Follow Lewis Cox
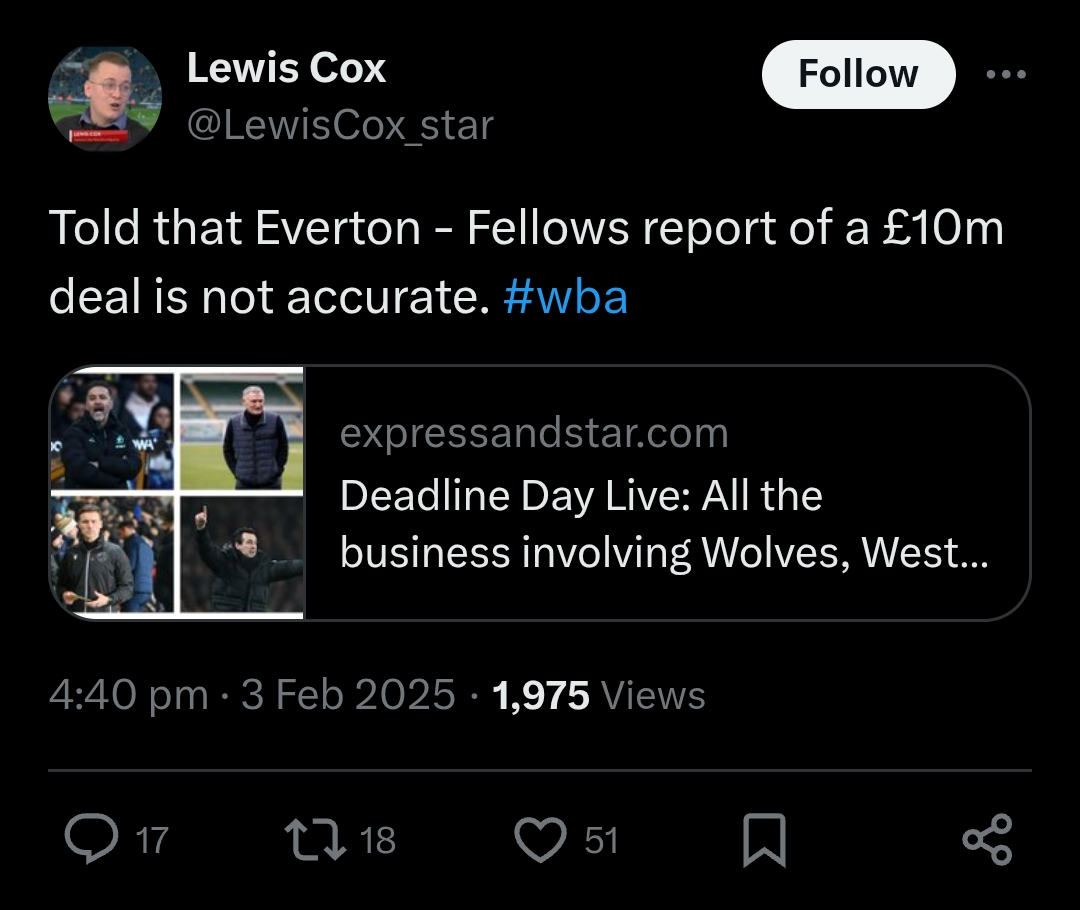The height and width of the screenshot is (910, 1080). click(858, 74)
